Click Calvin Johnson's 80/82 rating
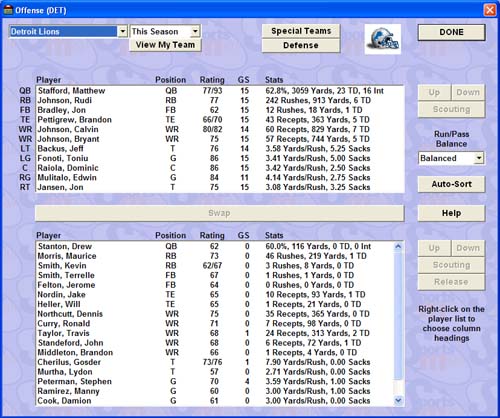This screenshot has width=500, height=418. tap(212, 129)
